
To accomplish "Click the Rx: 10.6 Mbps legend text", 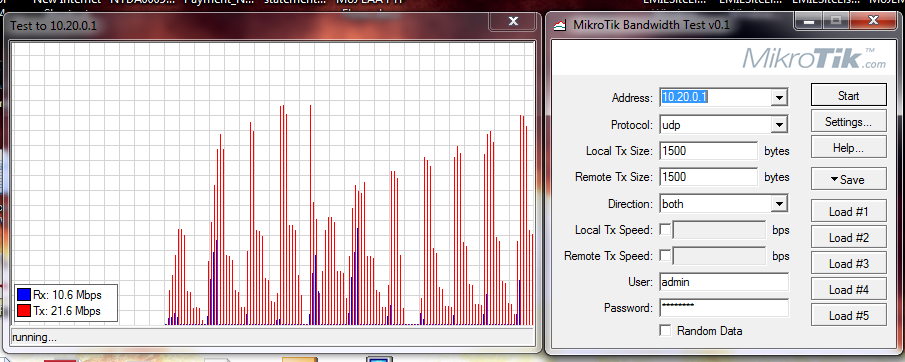I will click(x=68, y=295).
